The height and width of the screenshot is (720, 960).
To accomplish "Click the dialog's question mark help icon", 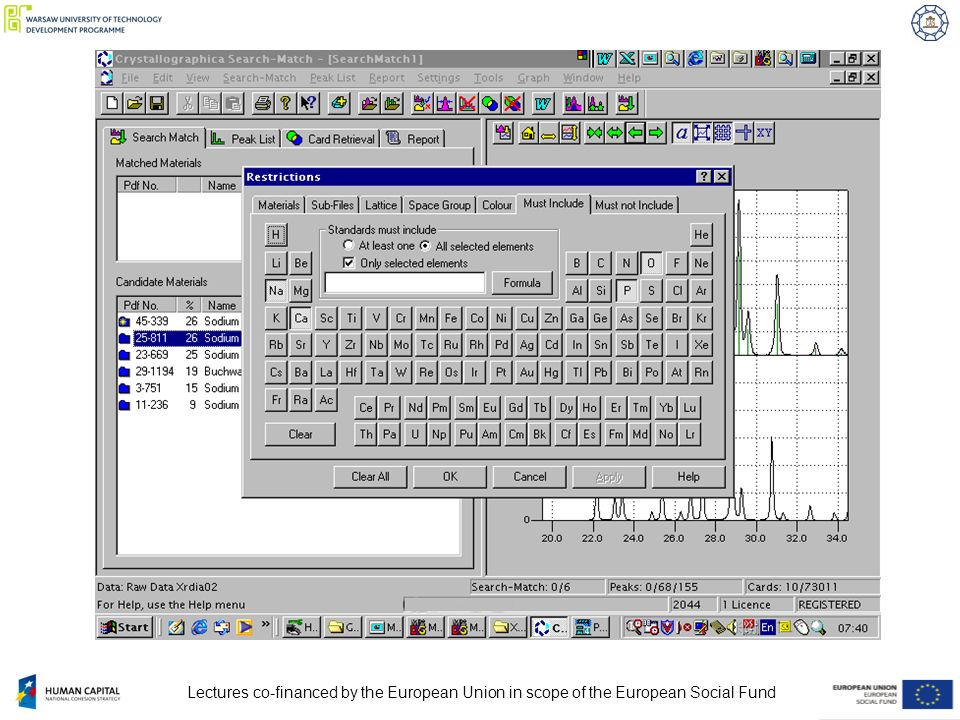I will [704, 176].
